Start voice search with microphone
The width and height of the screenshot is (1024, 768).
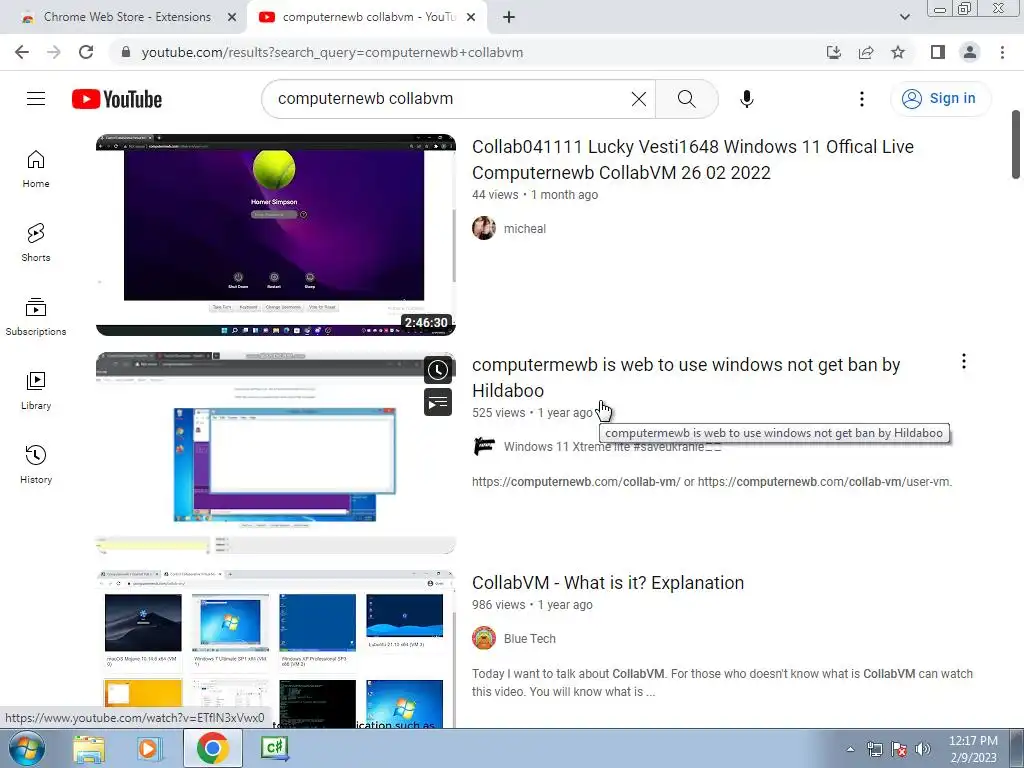point(746,99)
